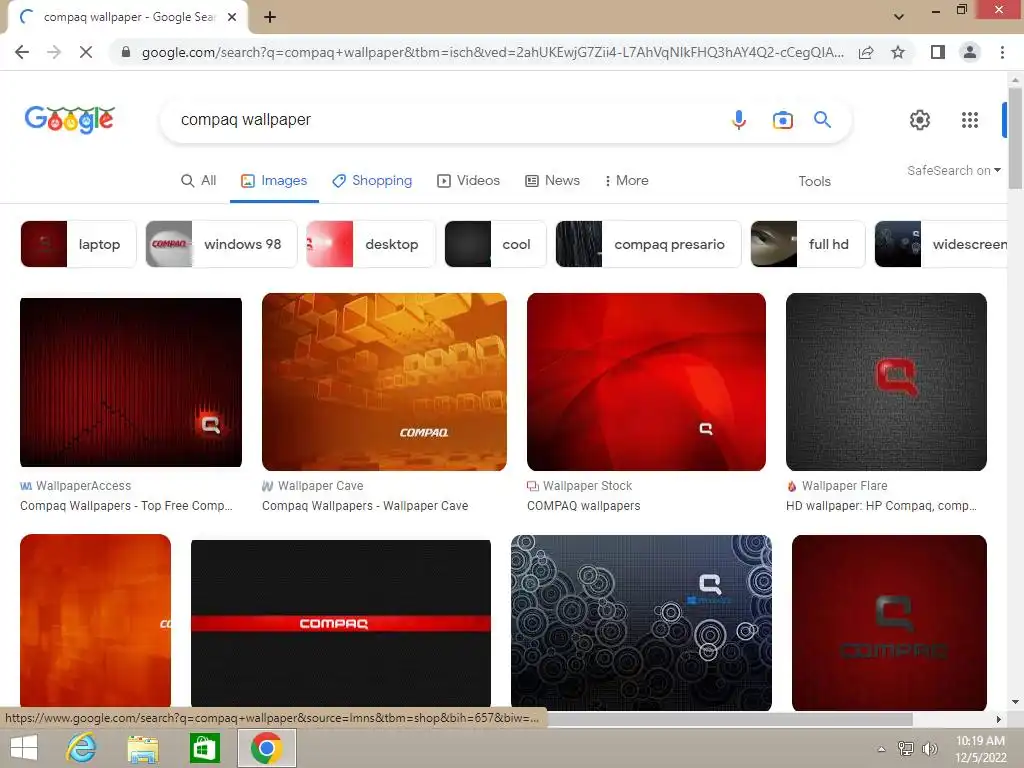Click the Google holiday logo
The height and width of the screenshot is (768, 1024).
(69, 119)
